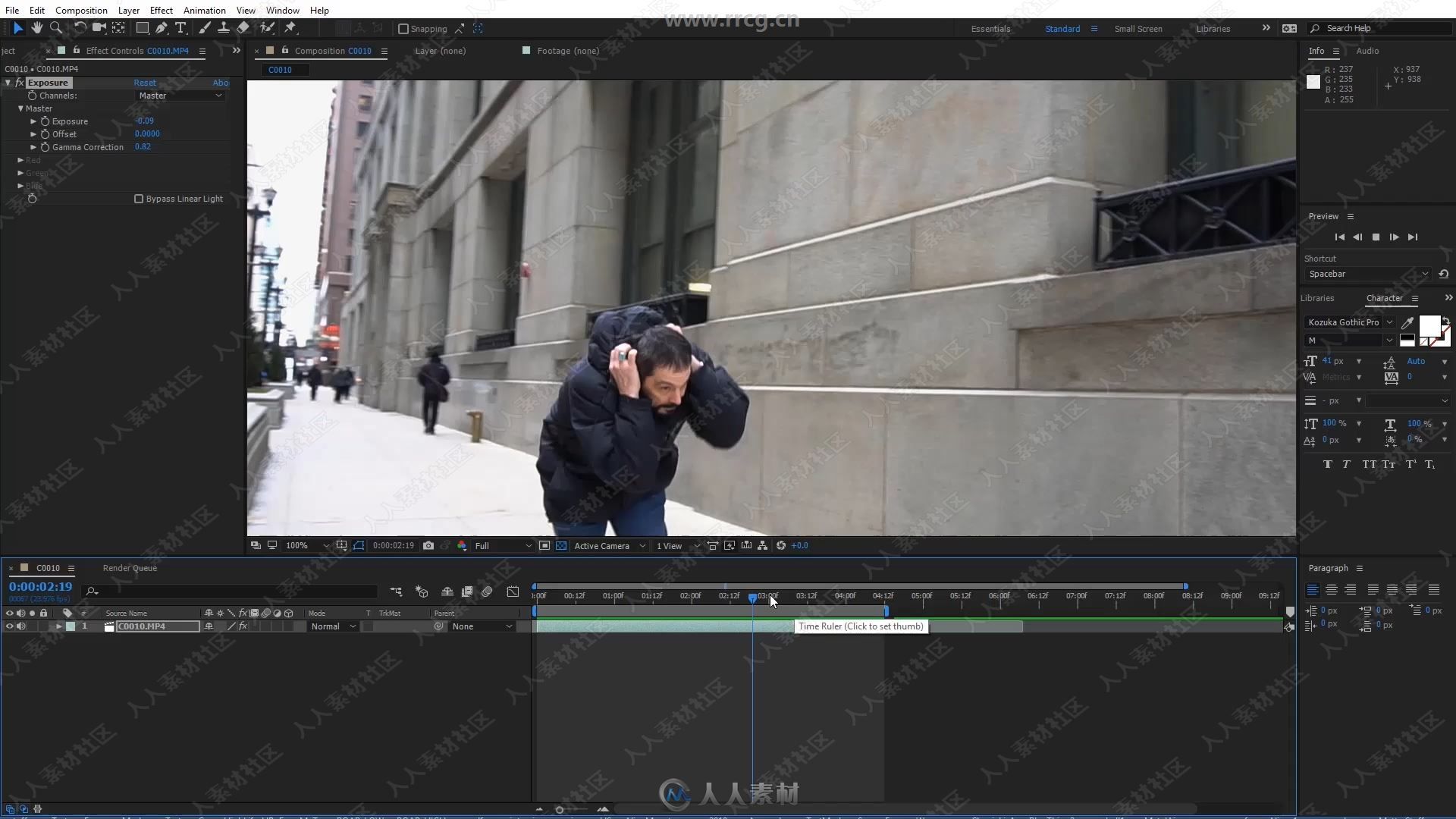Open the Kozuka Gothic Pro font dropdown
Screen dimensions: 1456x819
coord(1350,322)
